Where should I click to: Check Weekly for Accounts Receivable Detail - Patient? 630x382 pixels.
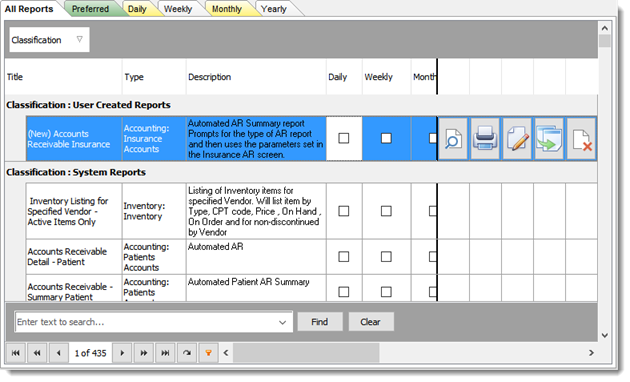click(386, 257)
